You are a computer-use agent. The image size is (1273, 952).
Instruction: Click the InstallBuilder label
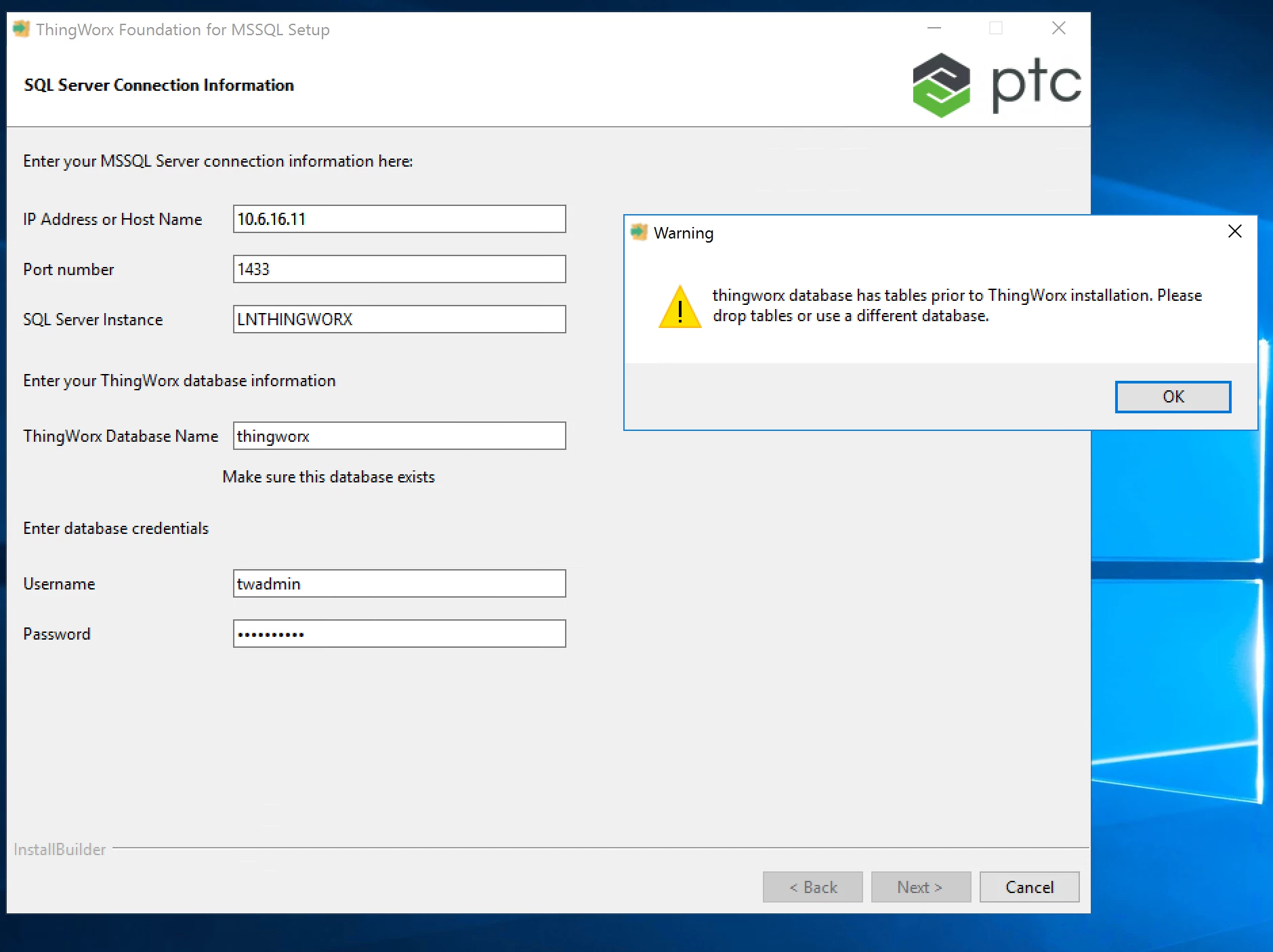60,849
